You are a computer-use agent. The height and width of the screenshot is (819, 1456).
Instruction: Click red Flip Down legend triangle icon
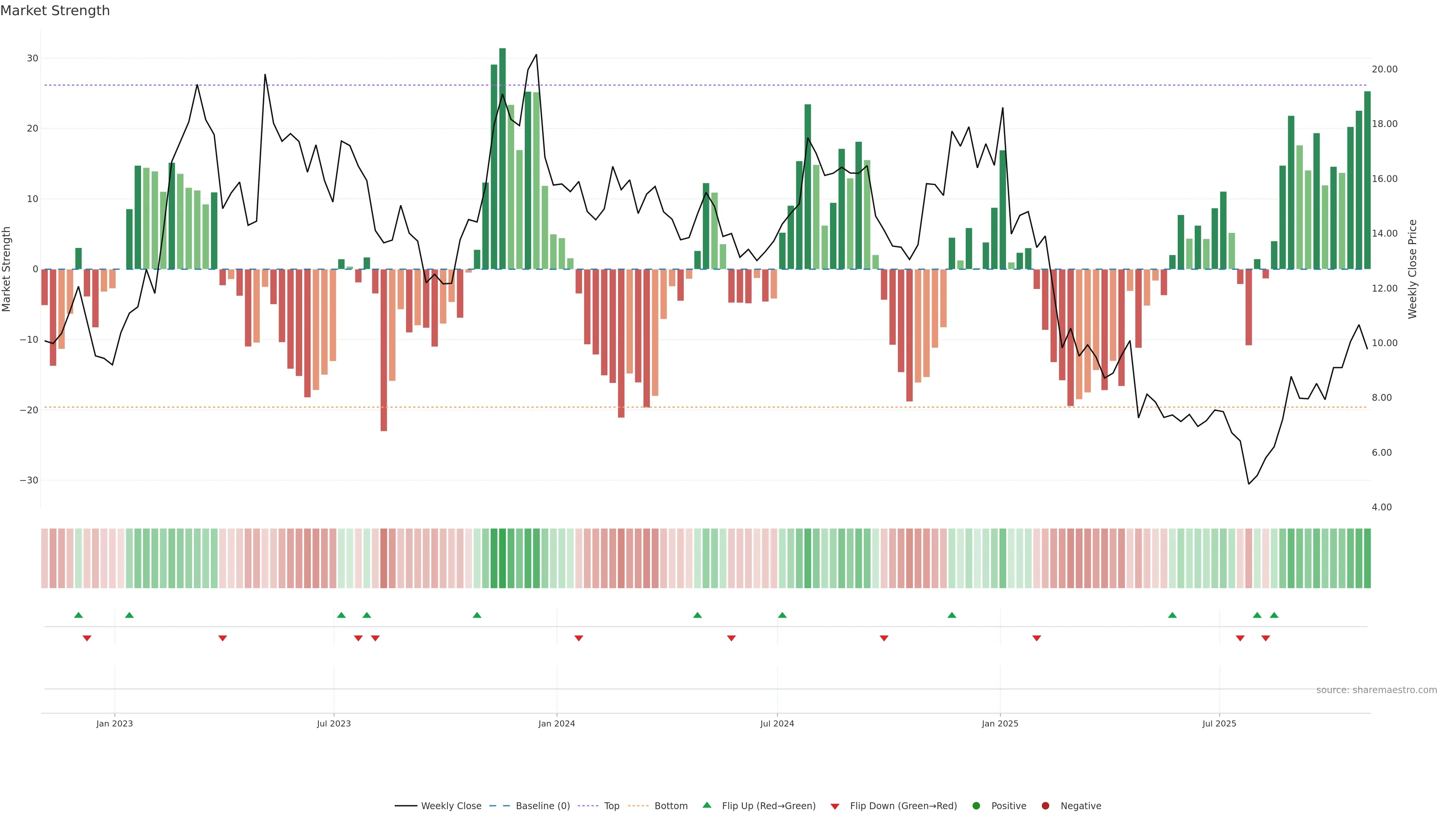click(x=835, y=806)
